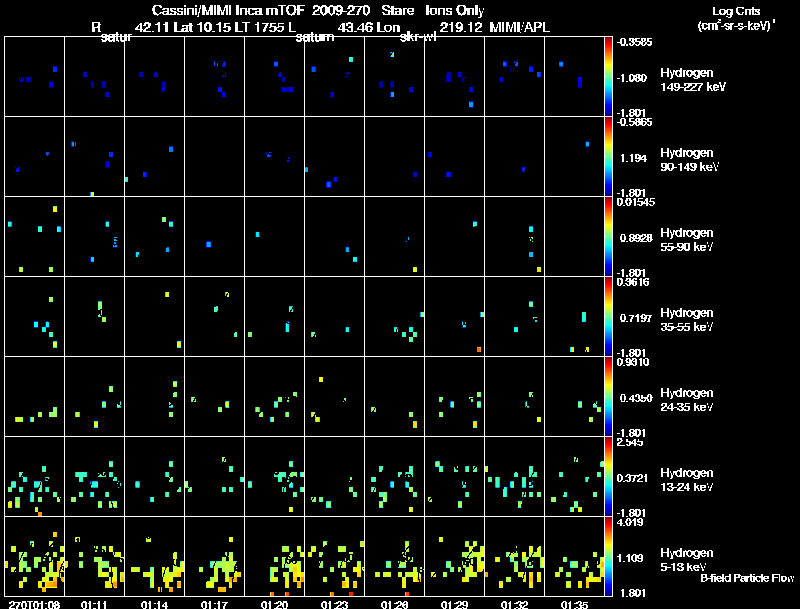Screen dimensions: 800x609
Task: Click the '01:29' time axis label
Action: click(x=454, y=604)
